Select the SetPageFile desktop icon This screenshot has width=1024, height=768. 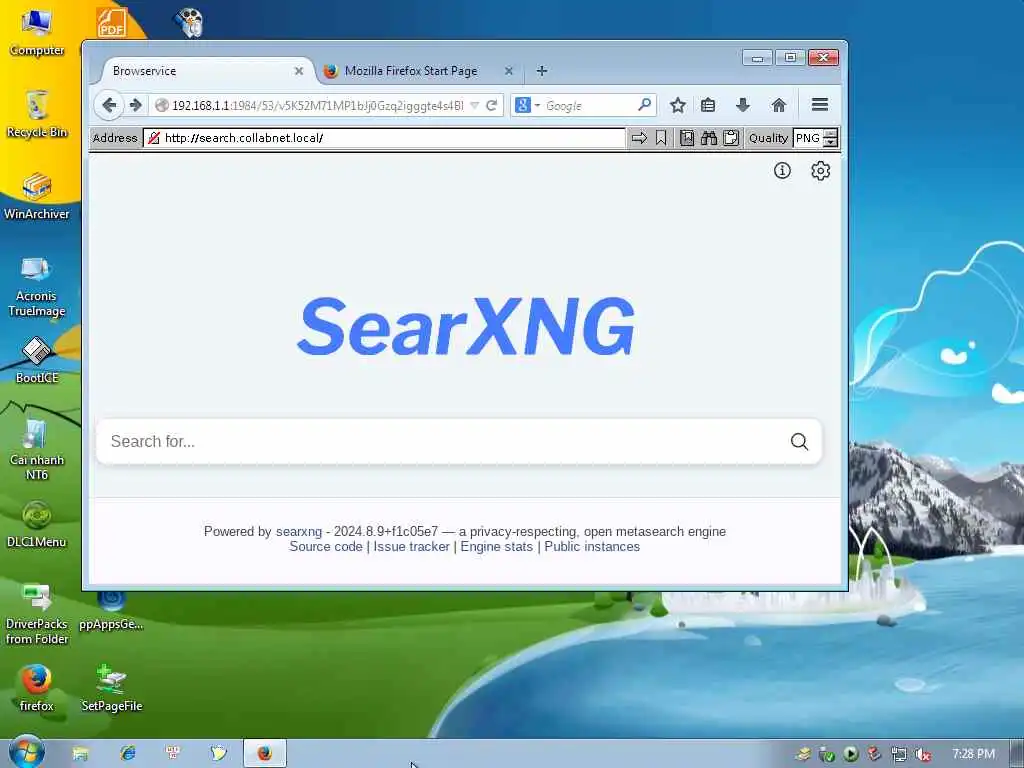[x=112, y=688]
